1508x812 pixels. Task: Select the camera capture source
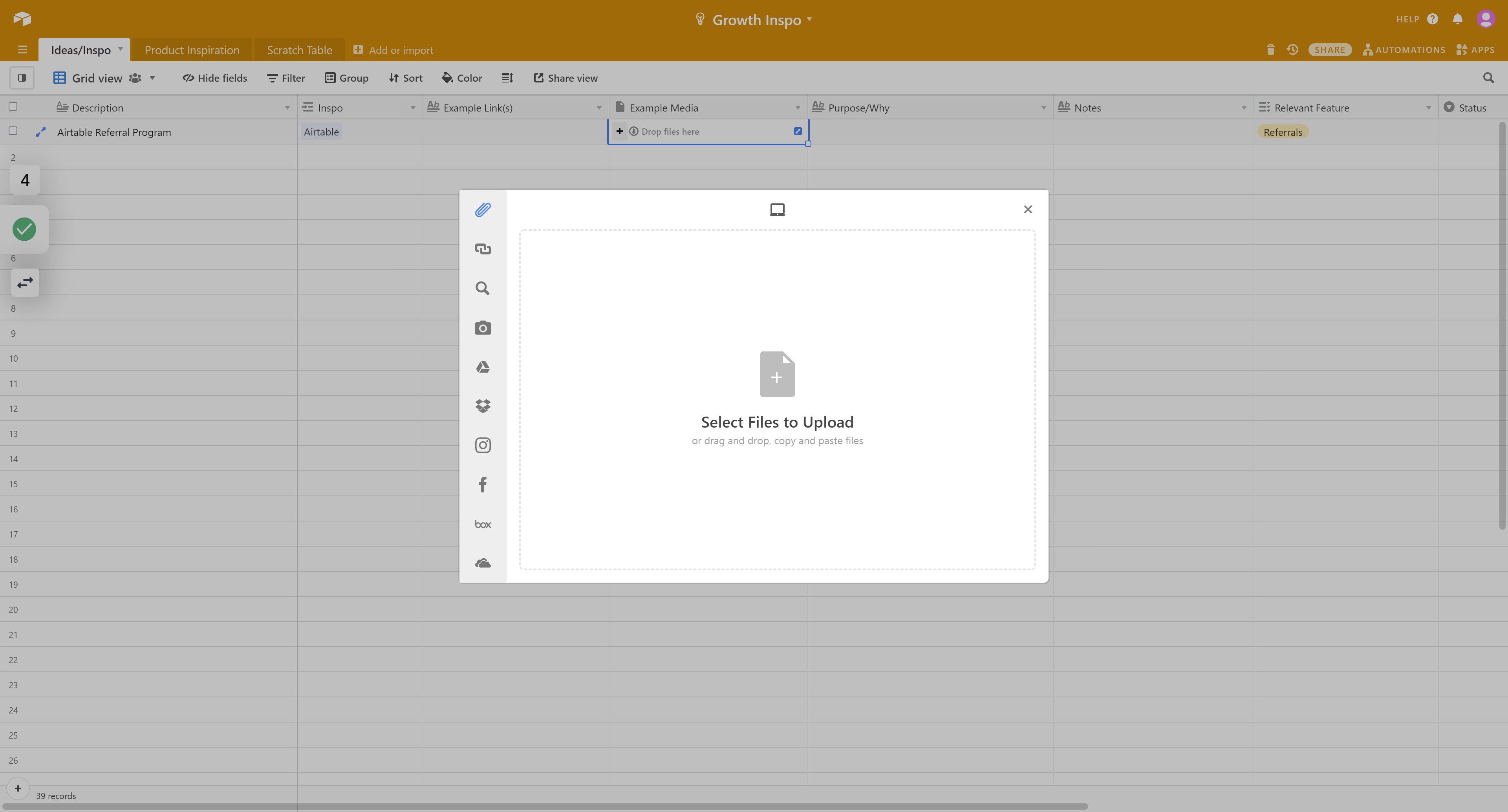click(482, 328)
